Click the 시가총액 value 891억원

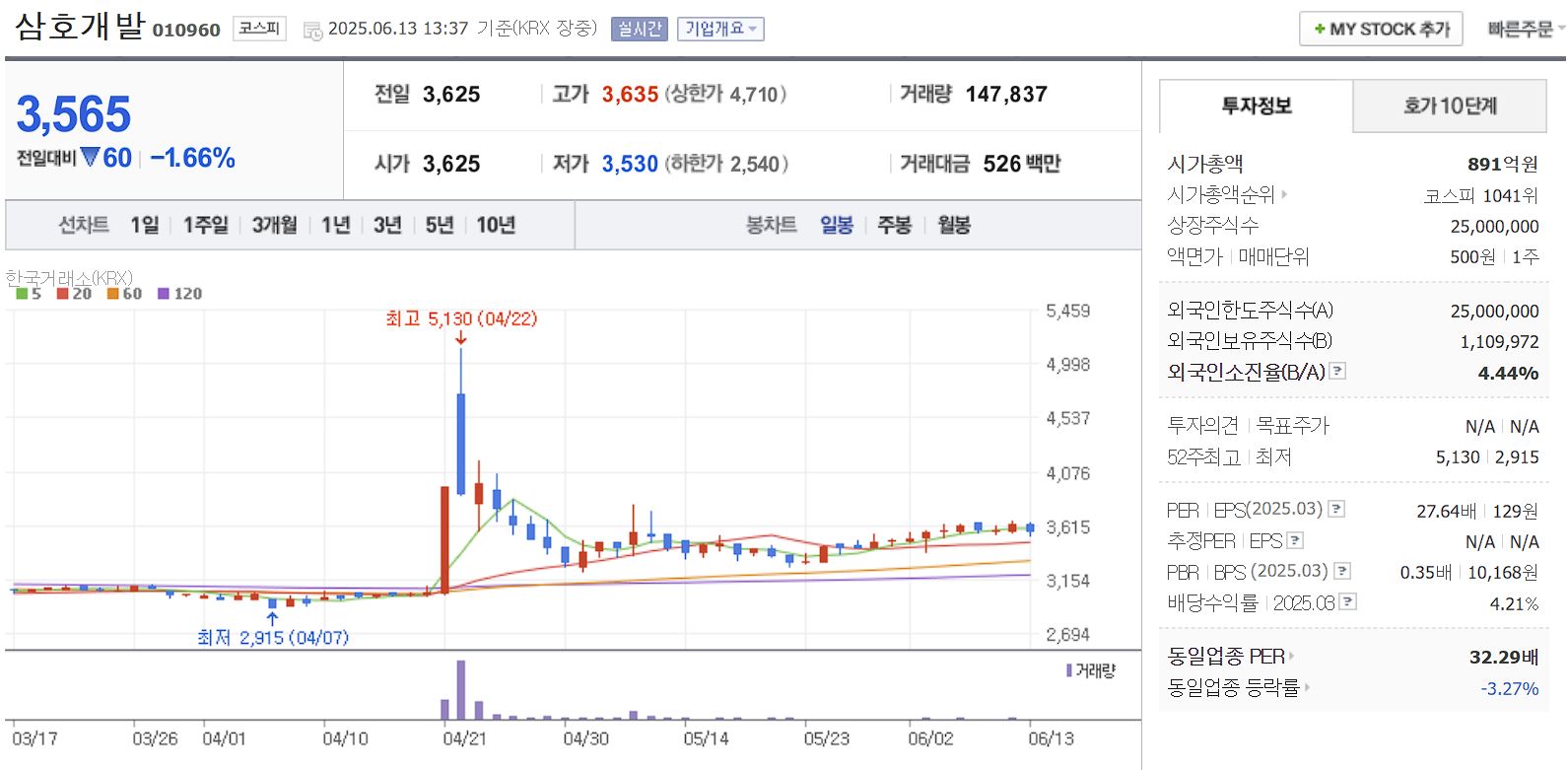(1503, 164)
